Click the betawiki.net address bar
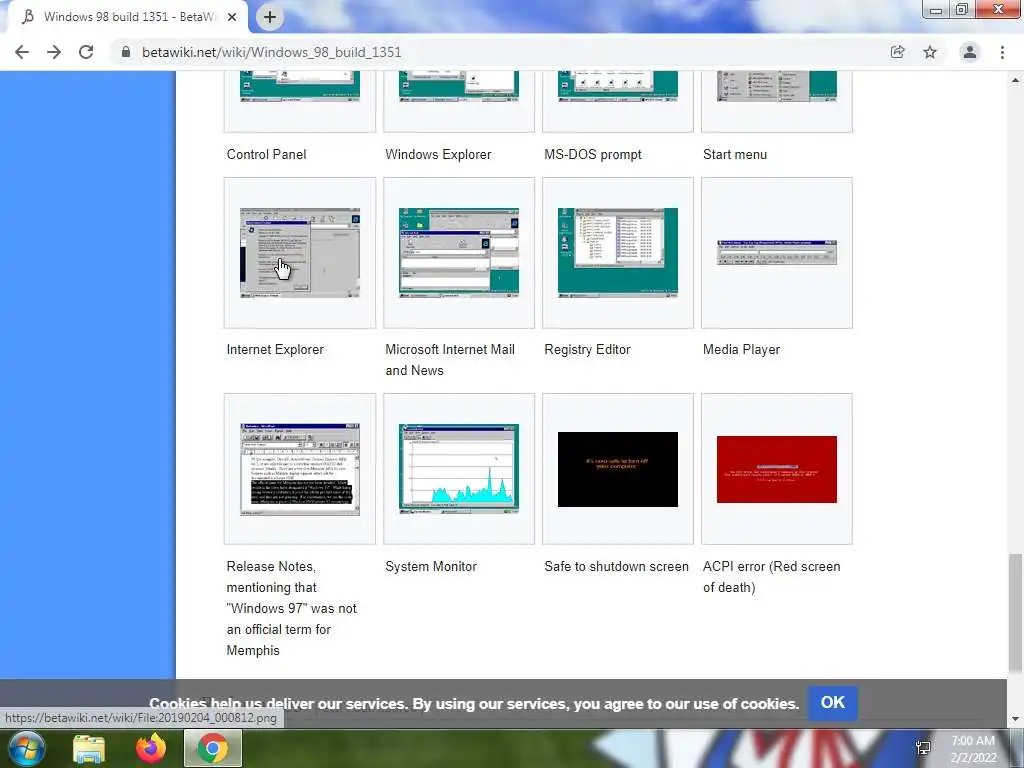1024x768 pixels. [x=496, y=52]
